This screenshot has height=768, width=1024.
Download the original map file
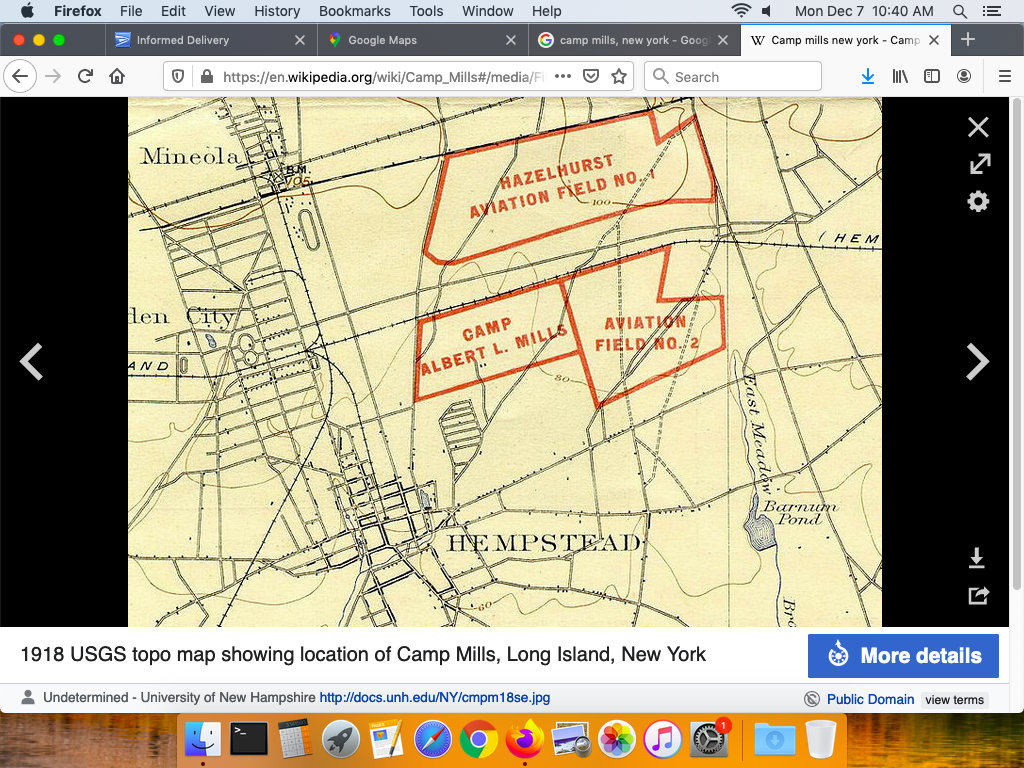click(x=978, y=558)
